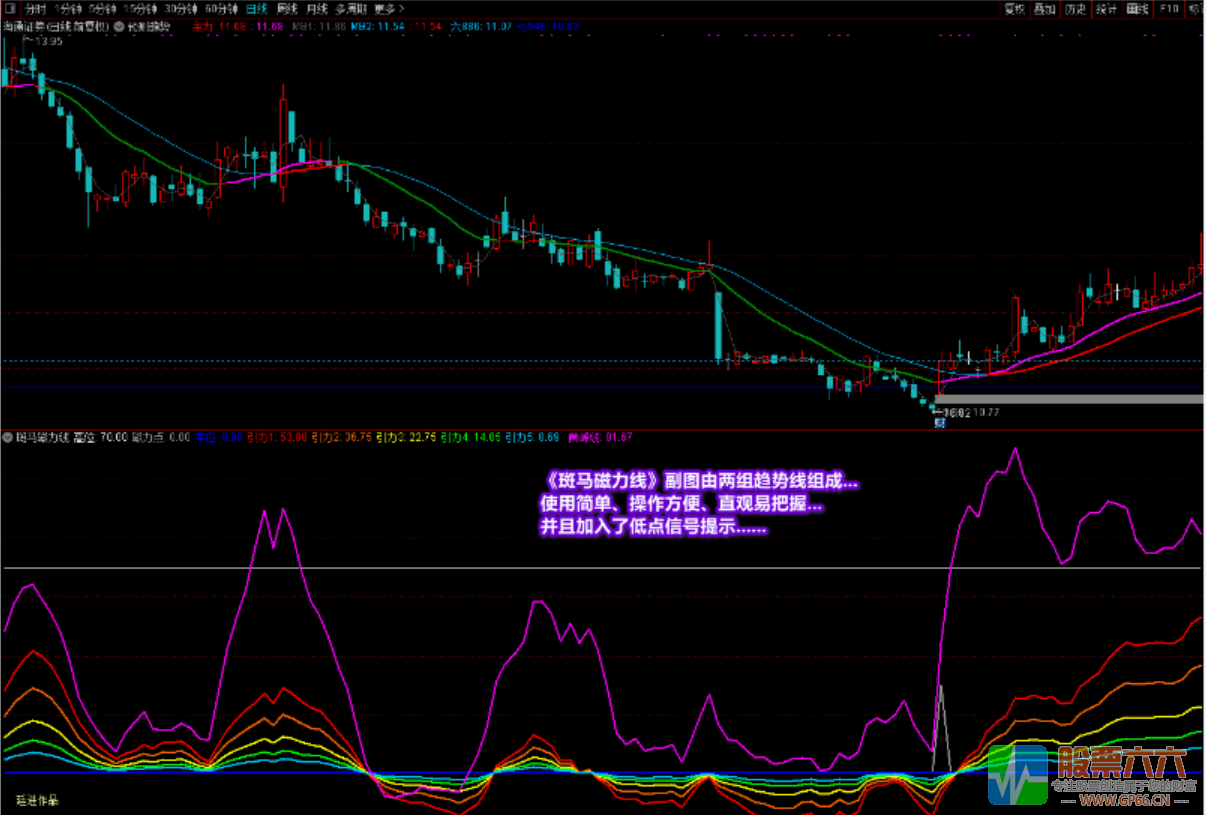
Task: Switch to the 分时 intraday tab
Action: click(35, 8)
